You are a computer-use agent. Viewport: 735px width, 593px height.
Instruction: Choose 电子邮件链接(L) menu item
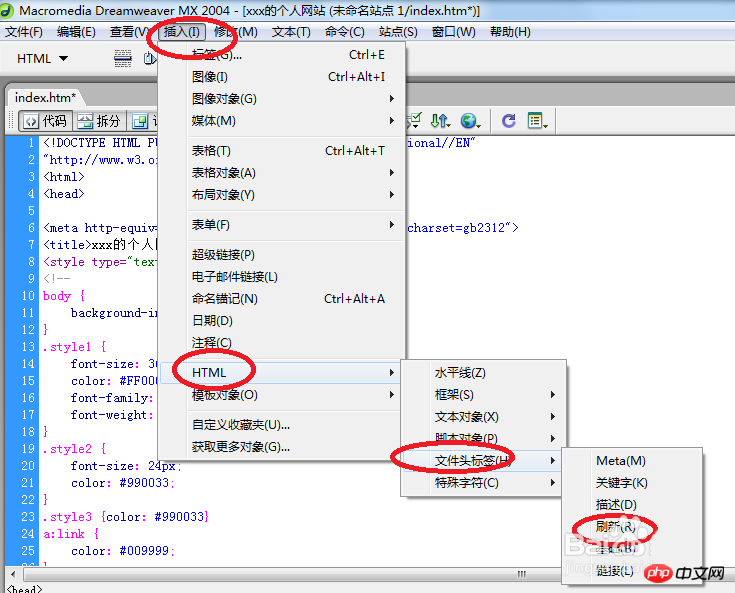click(x=282, y=277)
